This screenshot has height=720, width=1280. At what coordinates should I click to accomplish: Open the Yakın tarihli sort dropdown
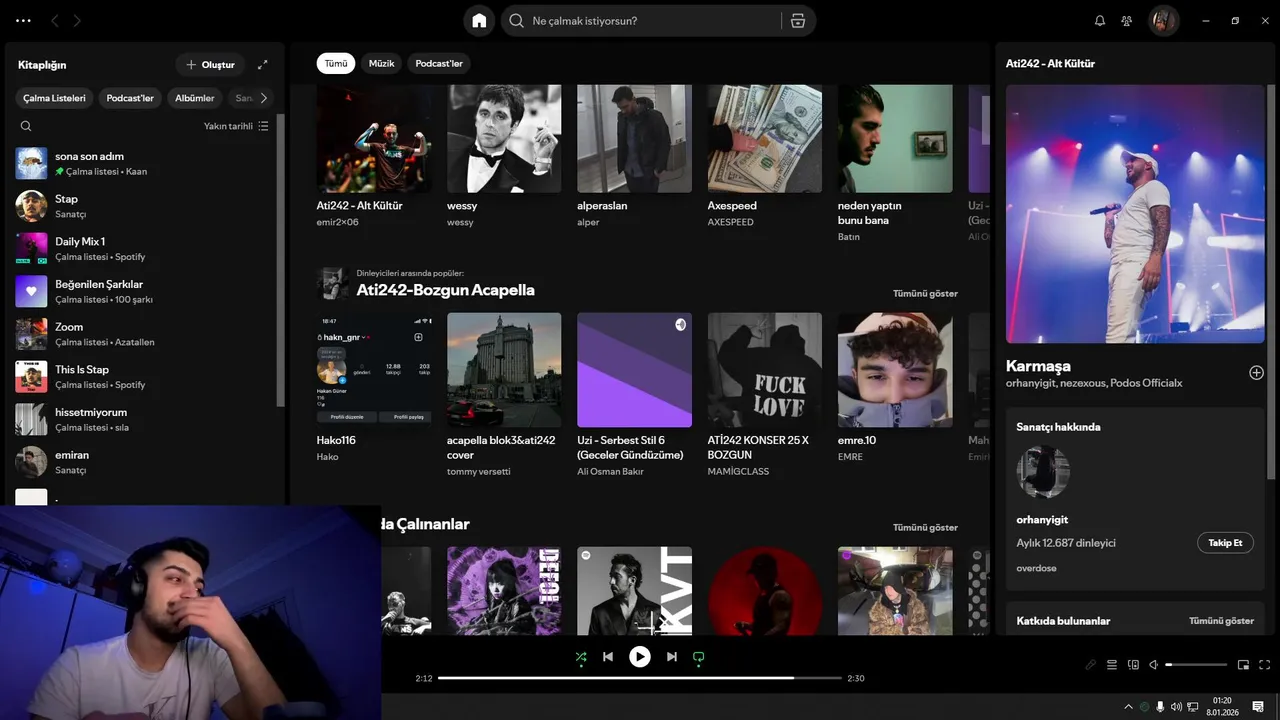(236, 126)
